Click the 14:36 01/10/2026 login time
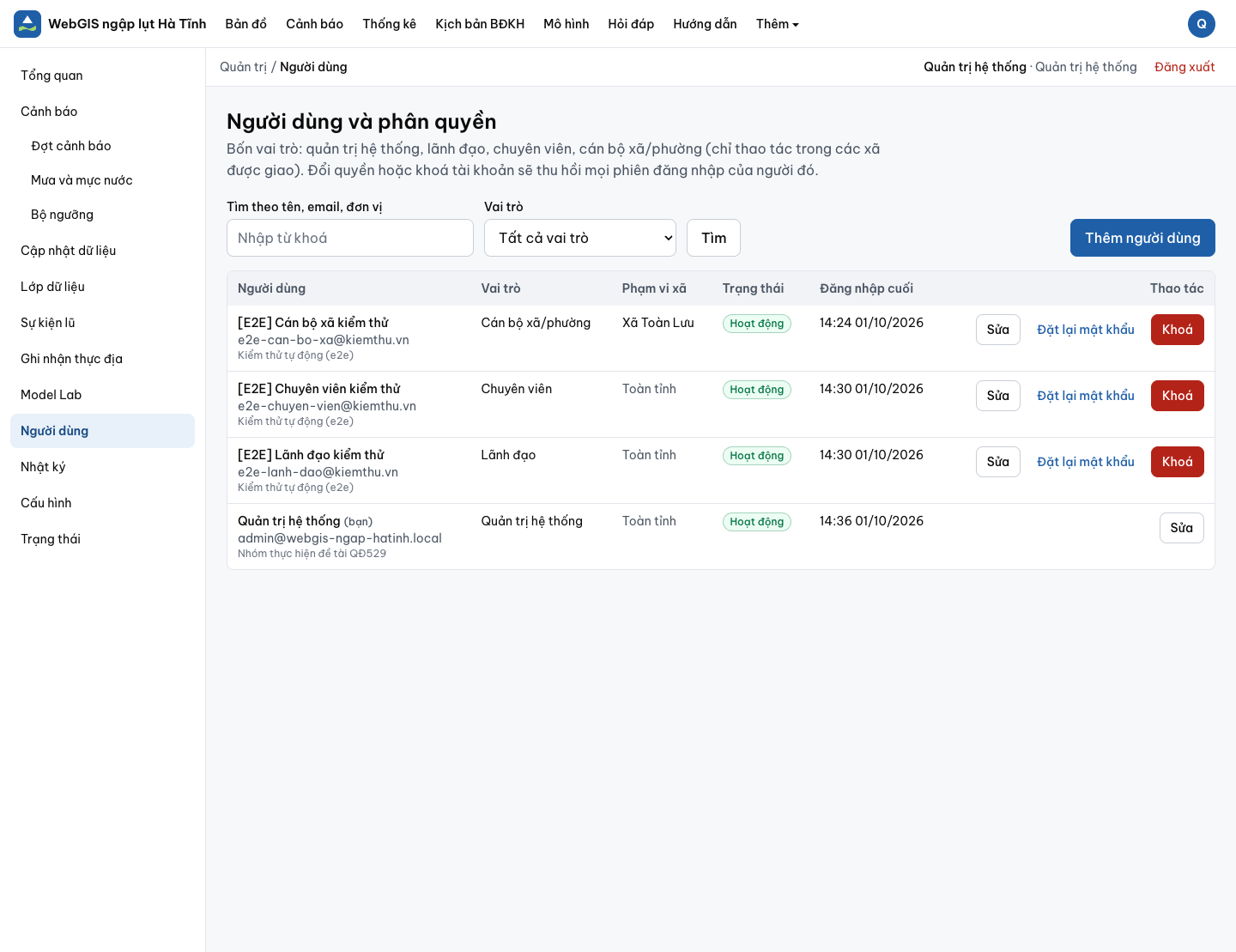1236x952 pixels. pos(871,521)
